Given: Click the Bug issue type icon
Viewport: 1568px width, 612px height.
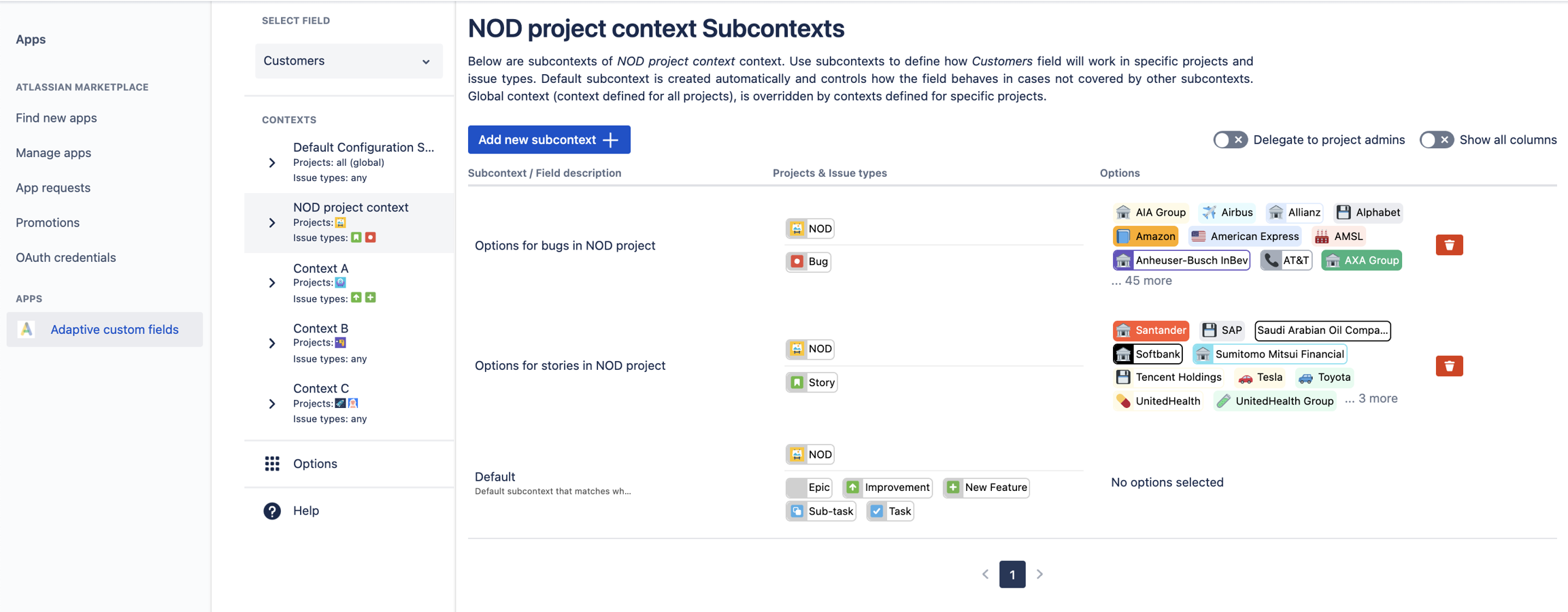Looking at the screenshot, I should pyautogui.click(x=797, y=261).
